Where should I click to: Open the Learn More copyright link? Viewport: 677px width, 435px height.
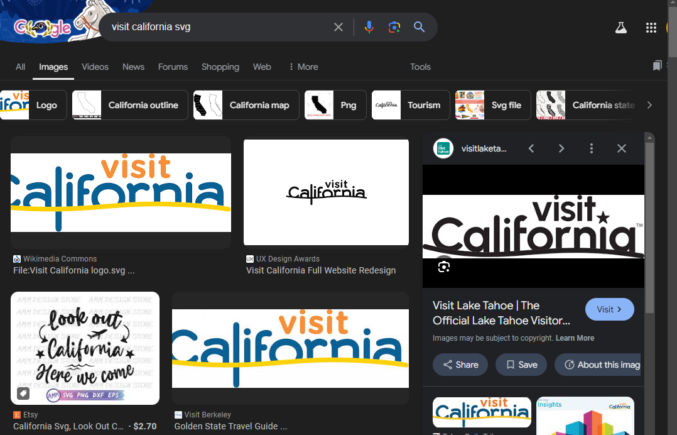[575, 338]
